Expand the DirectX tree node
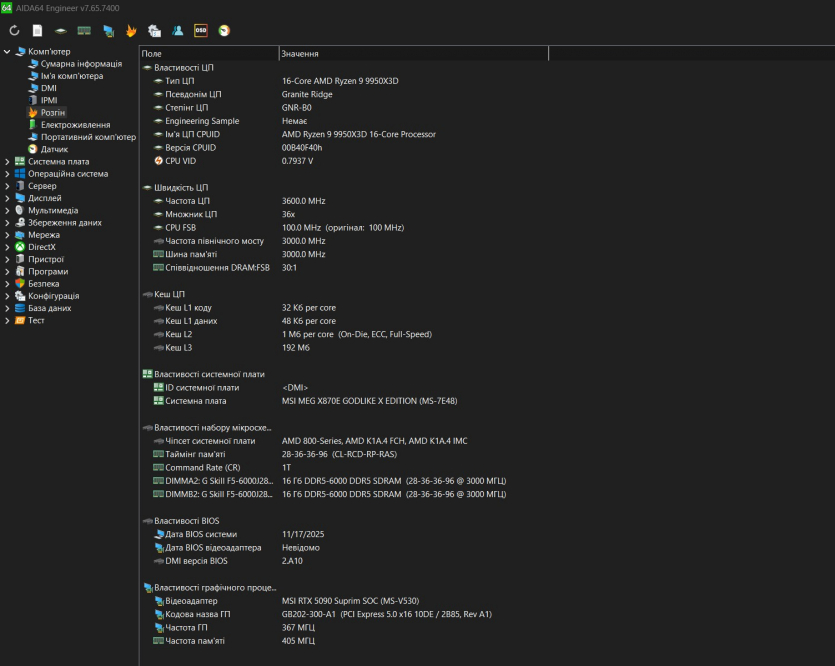The width and height of the screenshot is (835, 666). pyautogui.click(x=8, y=247)
